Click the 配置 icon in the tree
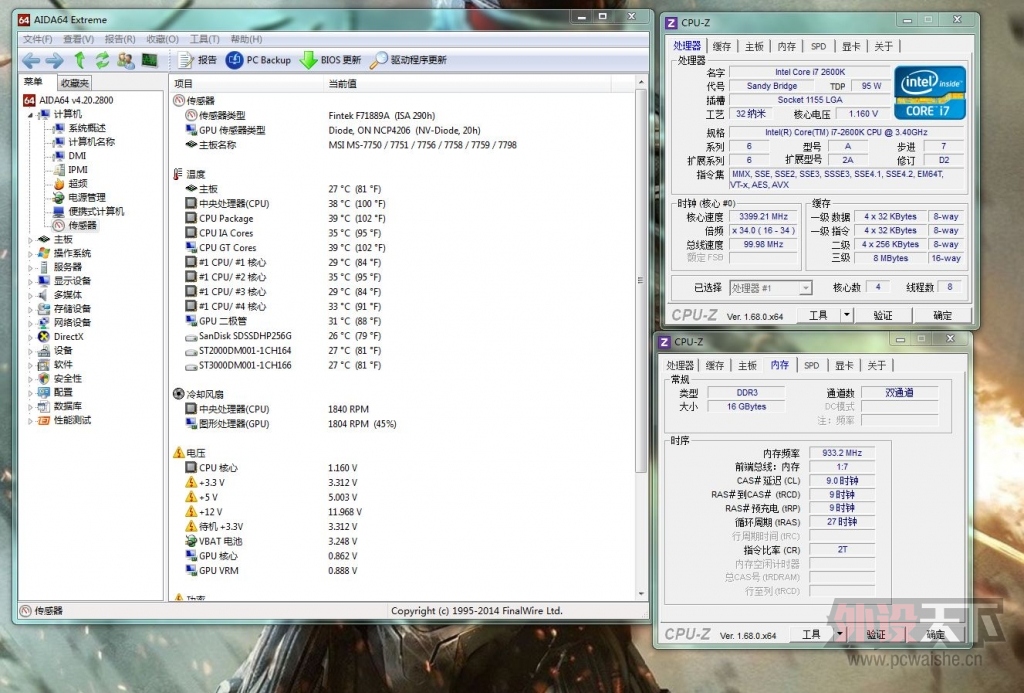The width and height of the screenshot is (1024, 693). 44,392
